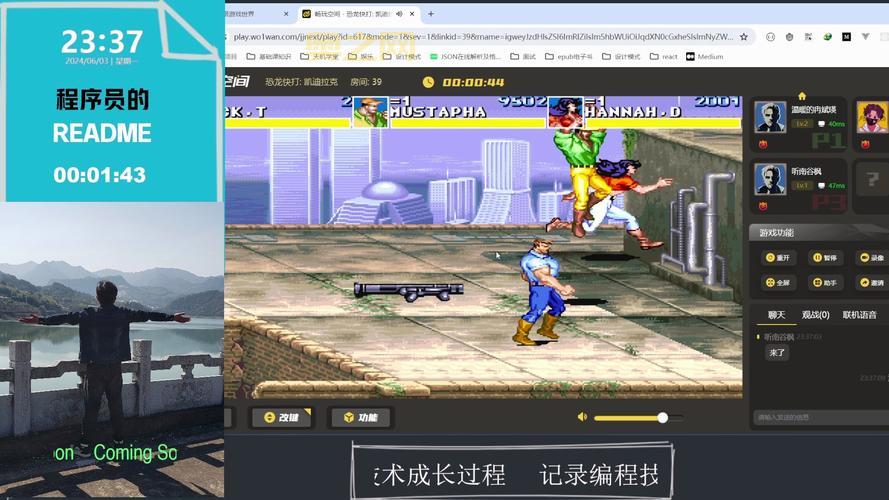Click the QR-code extension icon
Screen dimensions: 889x500
[808, 37]
